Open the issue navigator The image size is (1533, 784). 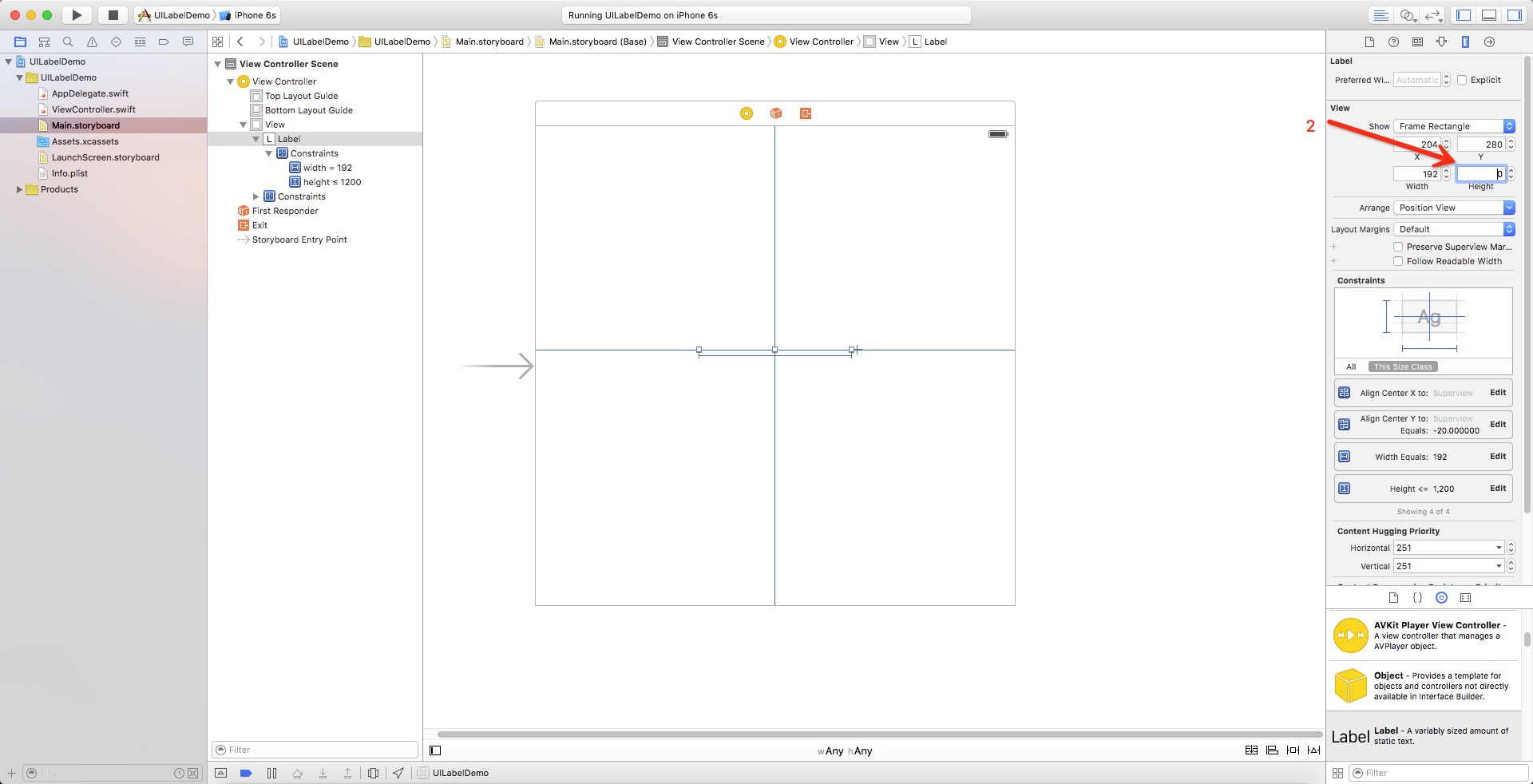(92, 42)
